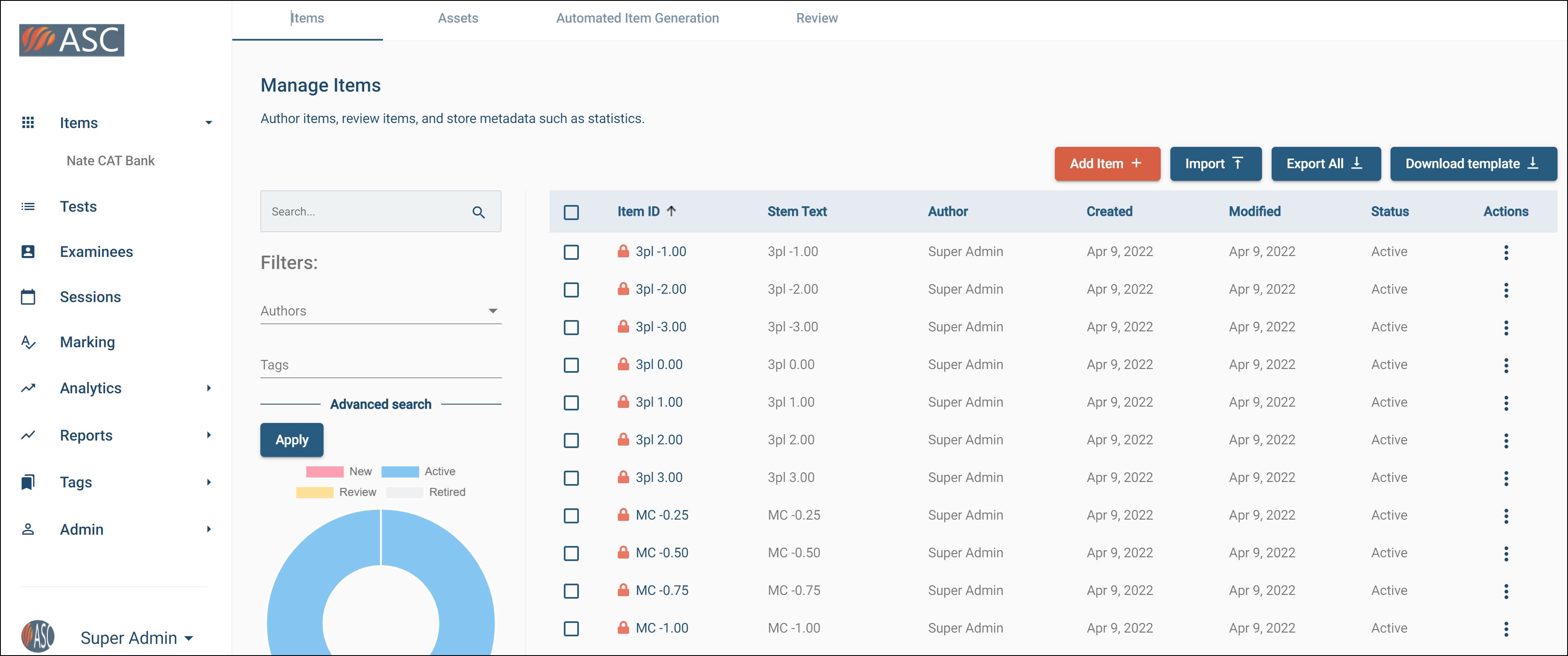This screenshot has height=656, width=1568.
Task: Toggle the select-all items checkbox
Action: pos(571,213)
